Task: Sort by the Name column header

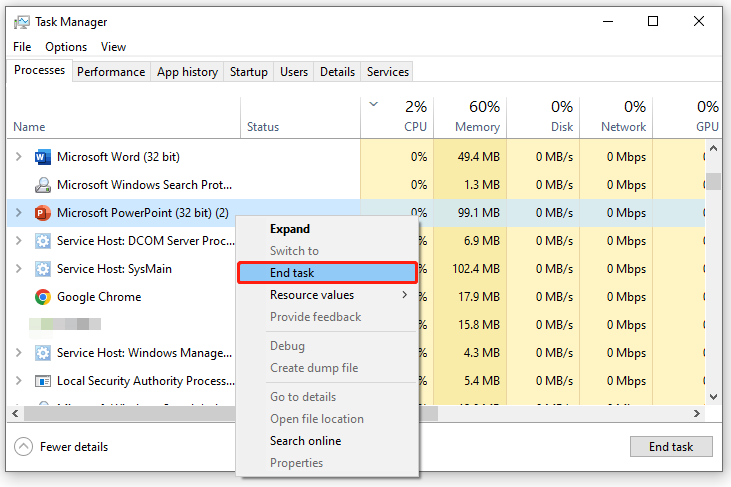Action: [x=124, y=117]
